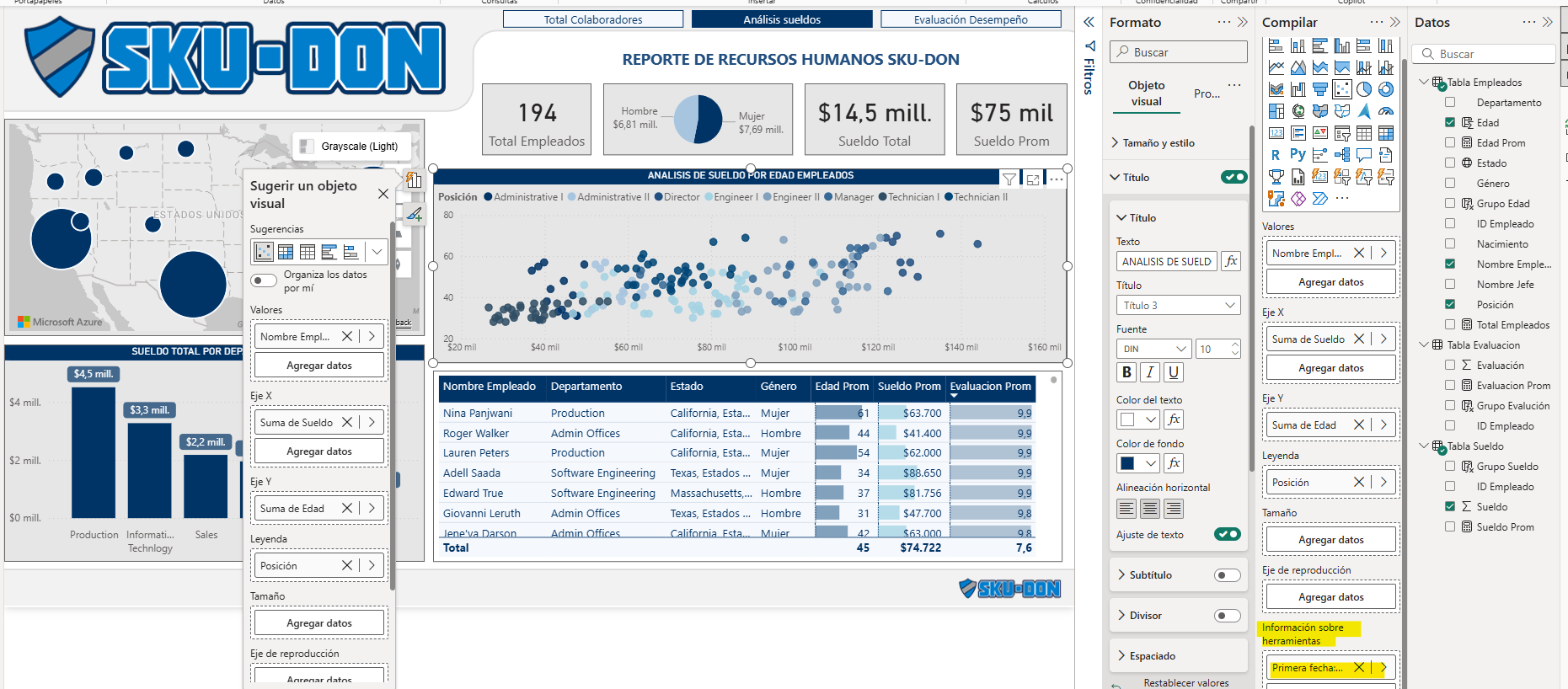Image resolution: width=1568 pixels, height=689 pixels.
Task: Switch to Evaluación Desempeño page tab
Action: [970, 19]
